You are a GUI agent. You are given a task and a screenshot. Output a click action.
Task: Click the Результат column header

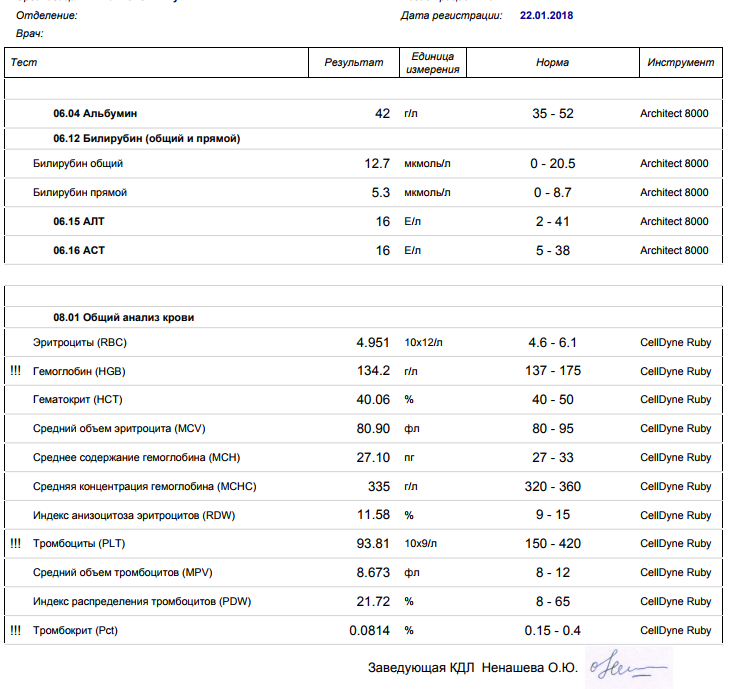pyautogui.click(x=353, y=63)
